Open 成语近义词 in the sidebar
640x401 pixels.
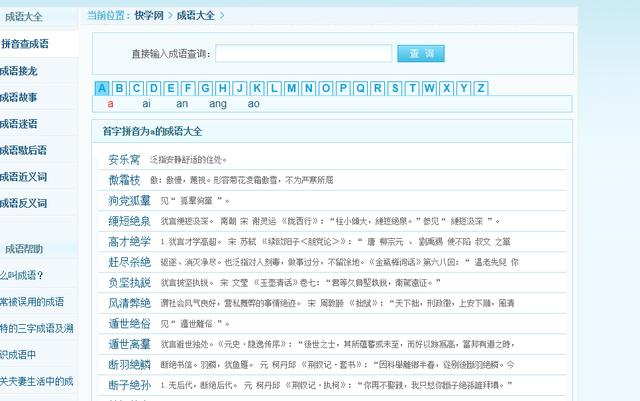click(23, 177)
